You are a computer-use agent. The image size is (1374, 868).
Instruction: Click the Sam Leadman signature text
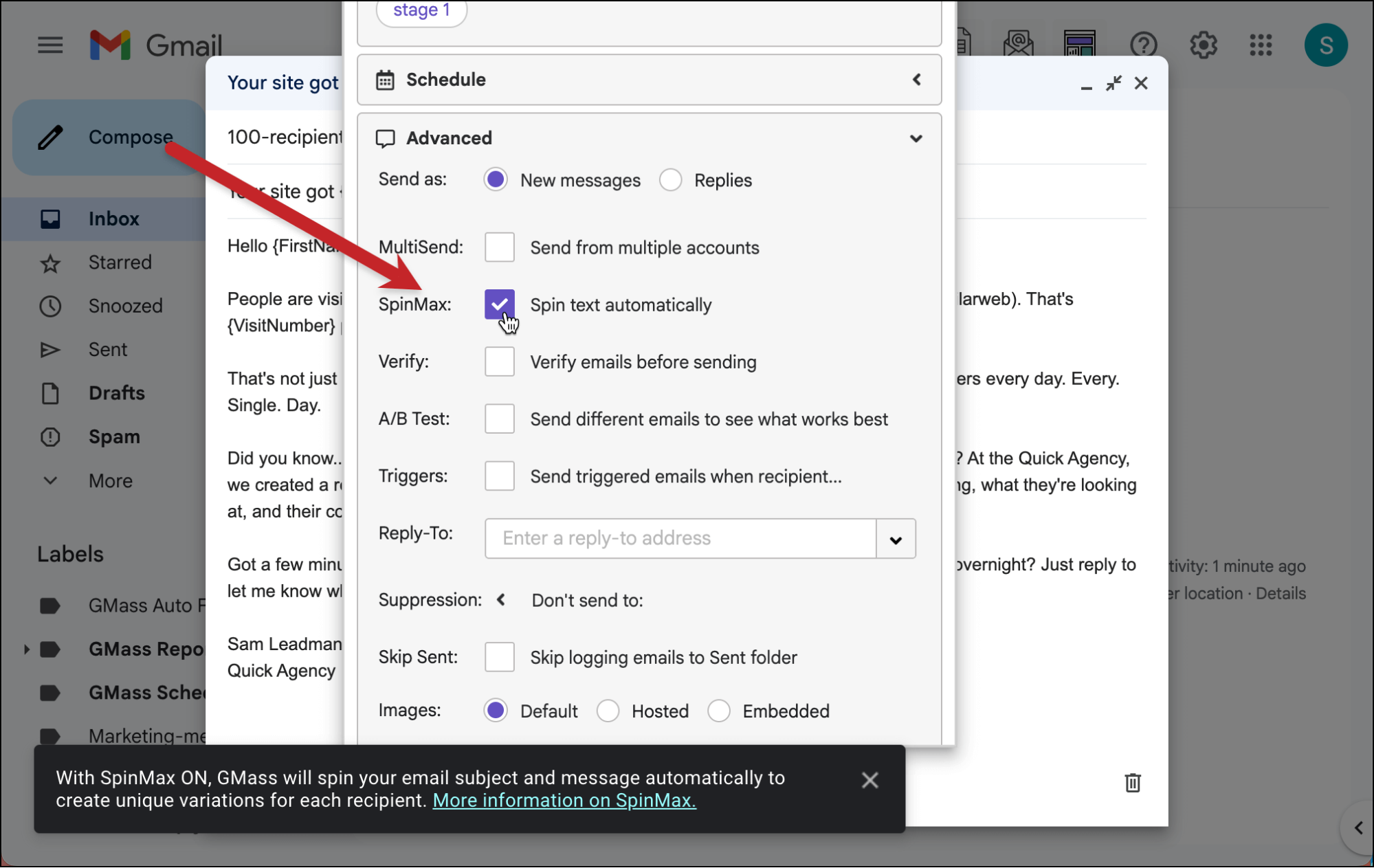(x=285, y=644)
